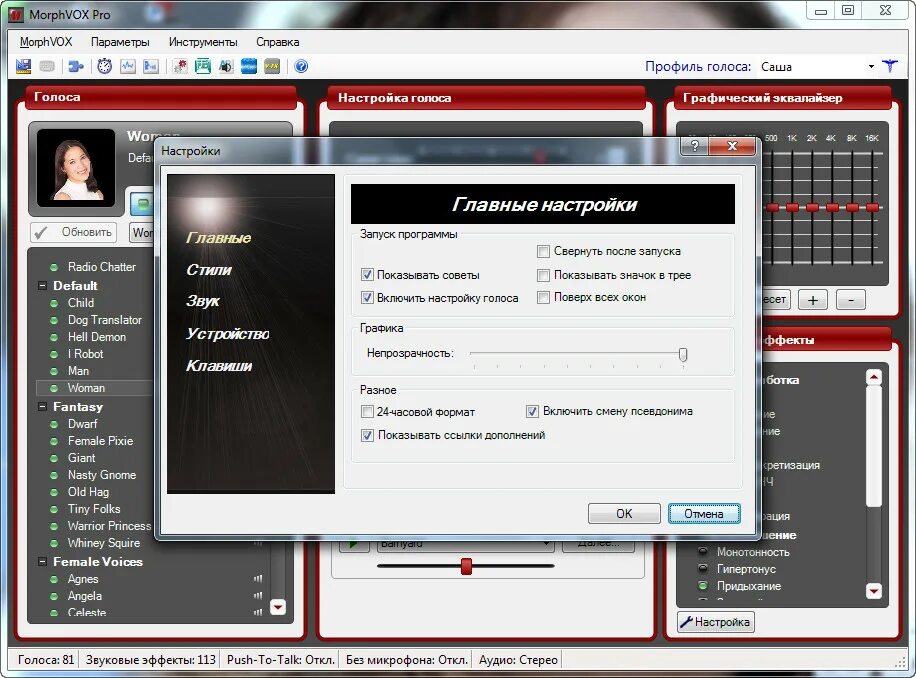Image resolution: width=916 pixels, height=678 pixels.
Task: Uncheck 'Показывать ссылки дополнений' checkbox
Action: point(367,435)
